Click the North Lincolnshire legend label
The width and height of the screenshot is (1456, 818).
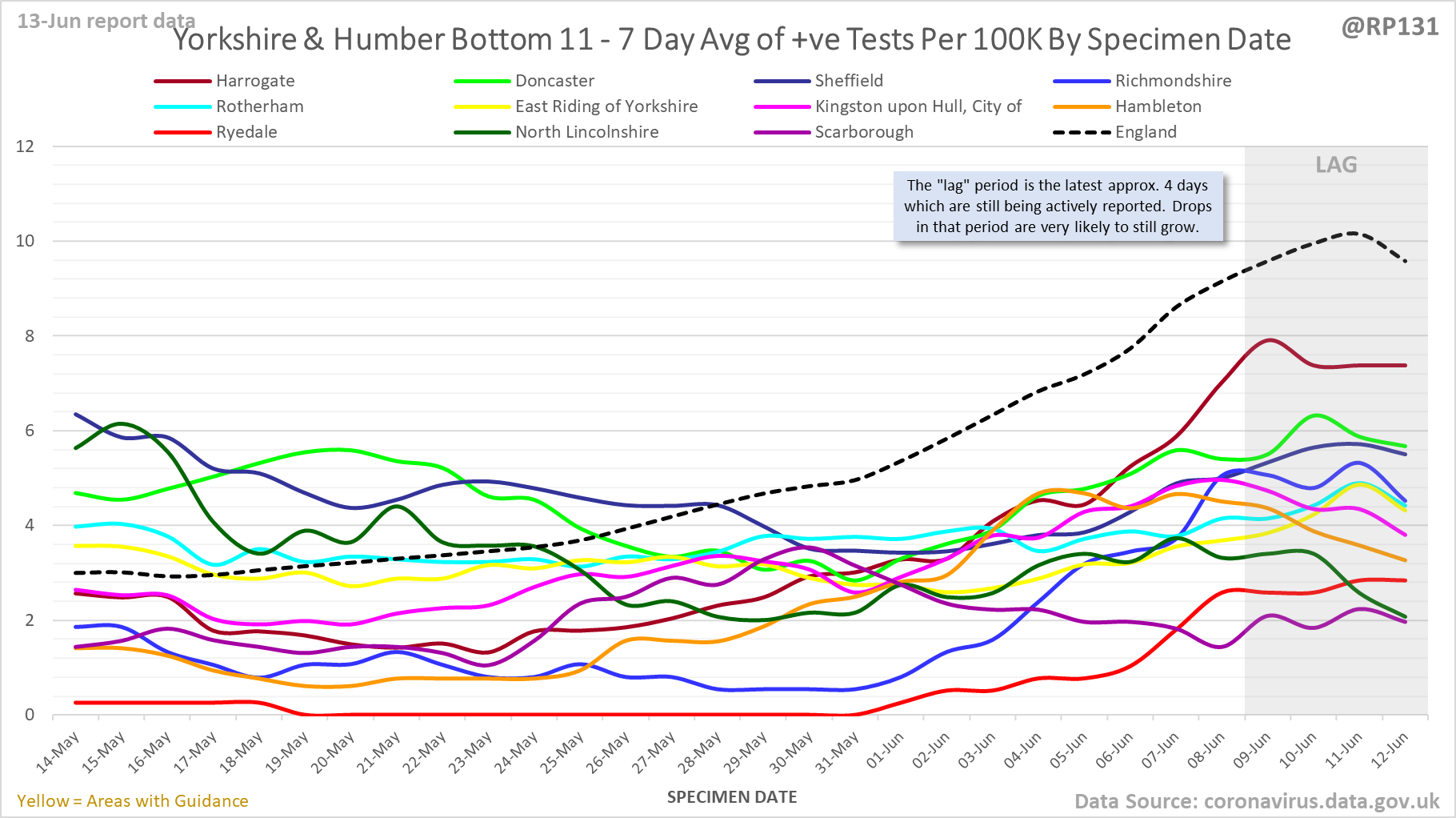coord(586,132)
